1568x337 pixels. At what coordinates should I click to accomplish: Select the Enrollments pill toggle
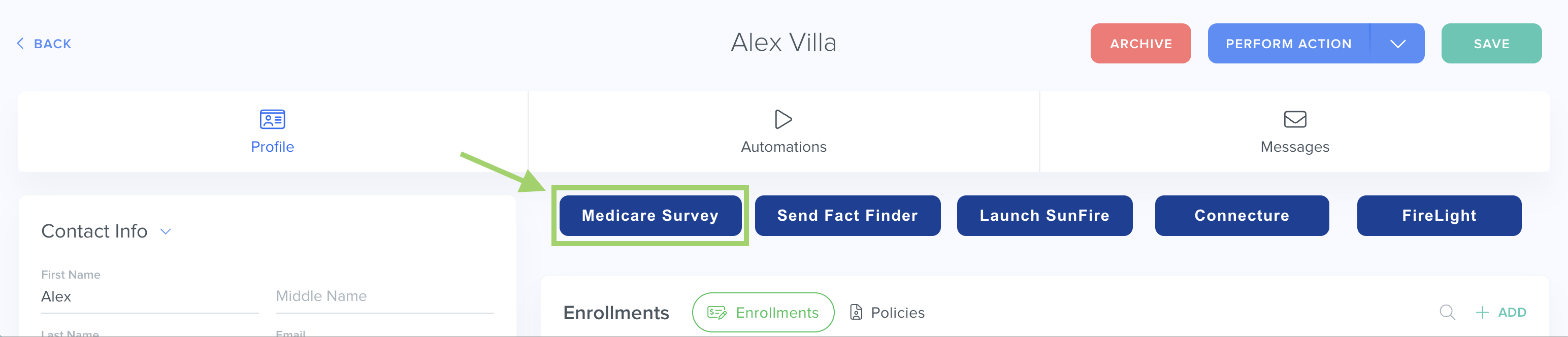763,313
